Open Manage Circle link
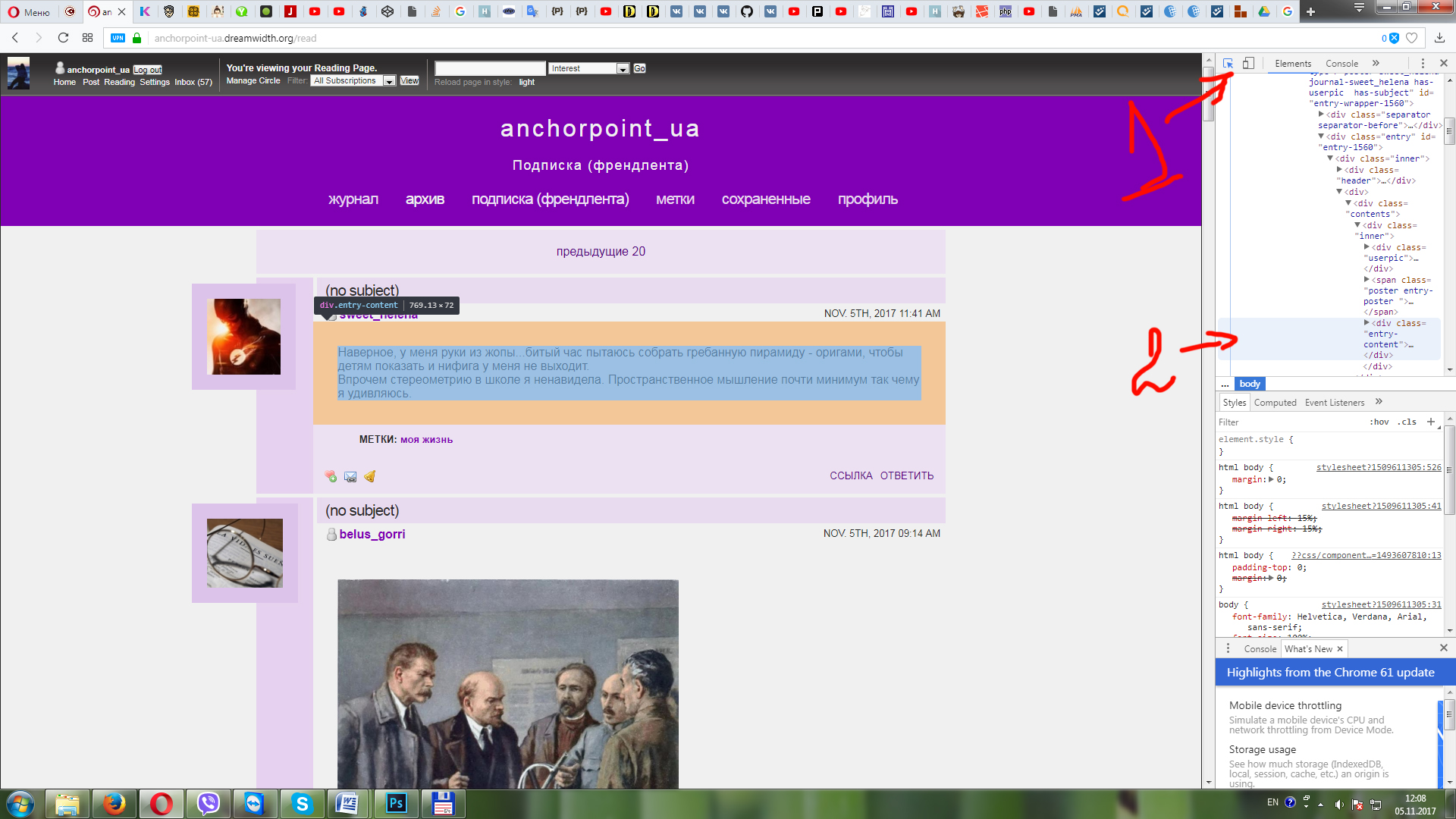Screen dimensions: 1456x819 (x=253, y=80)
